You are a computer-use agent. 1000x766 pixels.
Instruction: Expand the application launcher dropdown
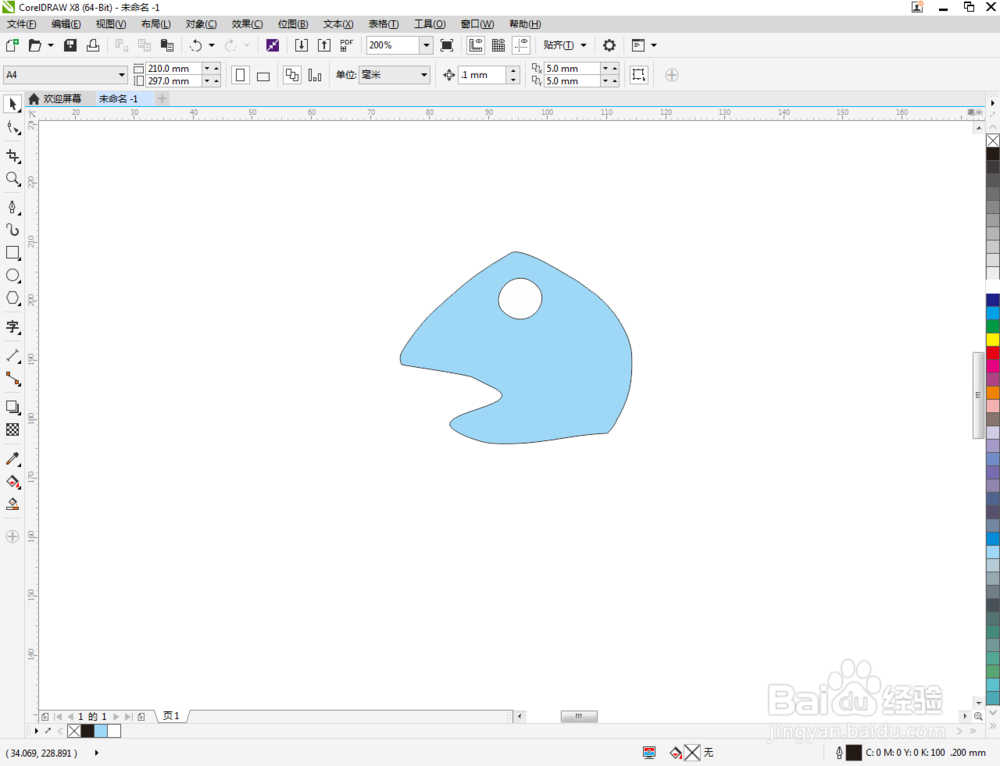pos(654,45)
